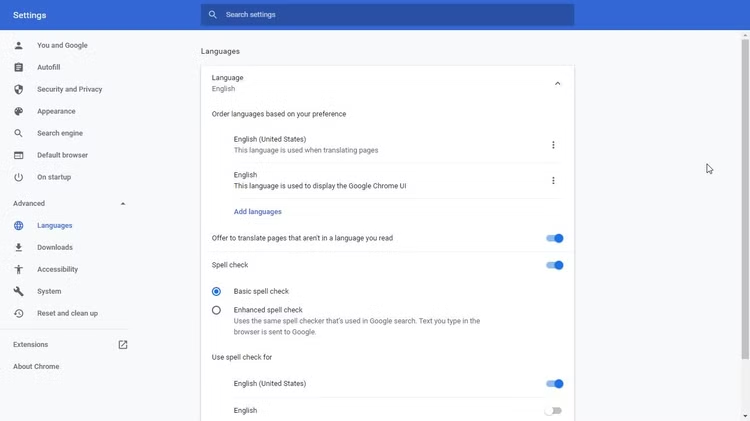Open the Downloads settings page

[x=55, y=247]
